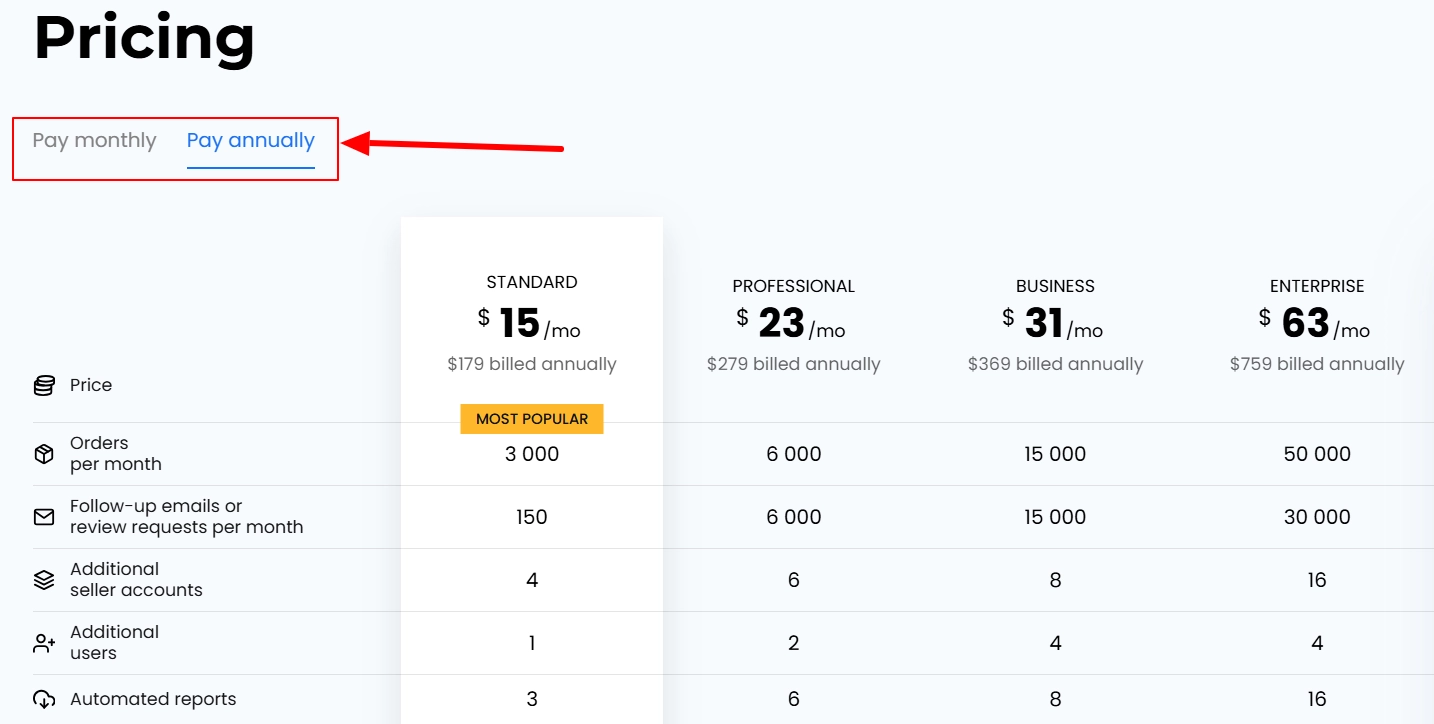
Task: Click the Automated reports row label
Action: click(x=153, y=699)
